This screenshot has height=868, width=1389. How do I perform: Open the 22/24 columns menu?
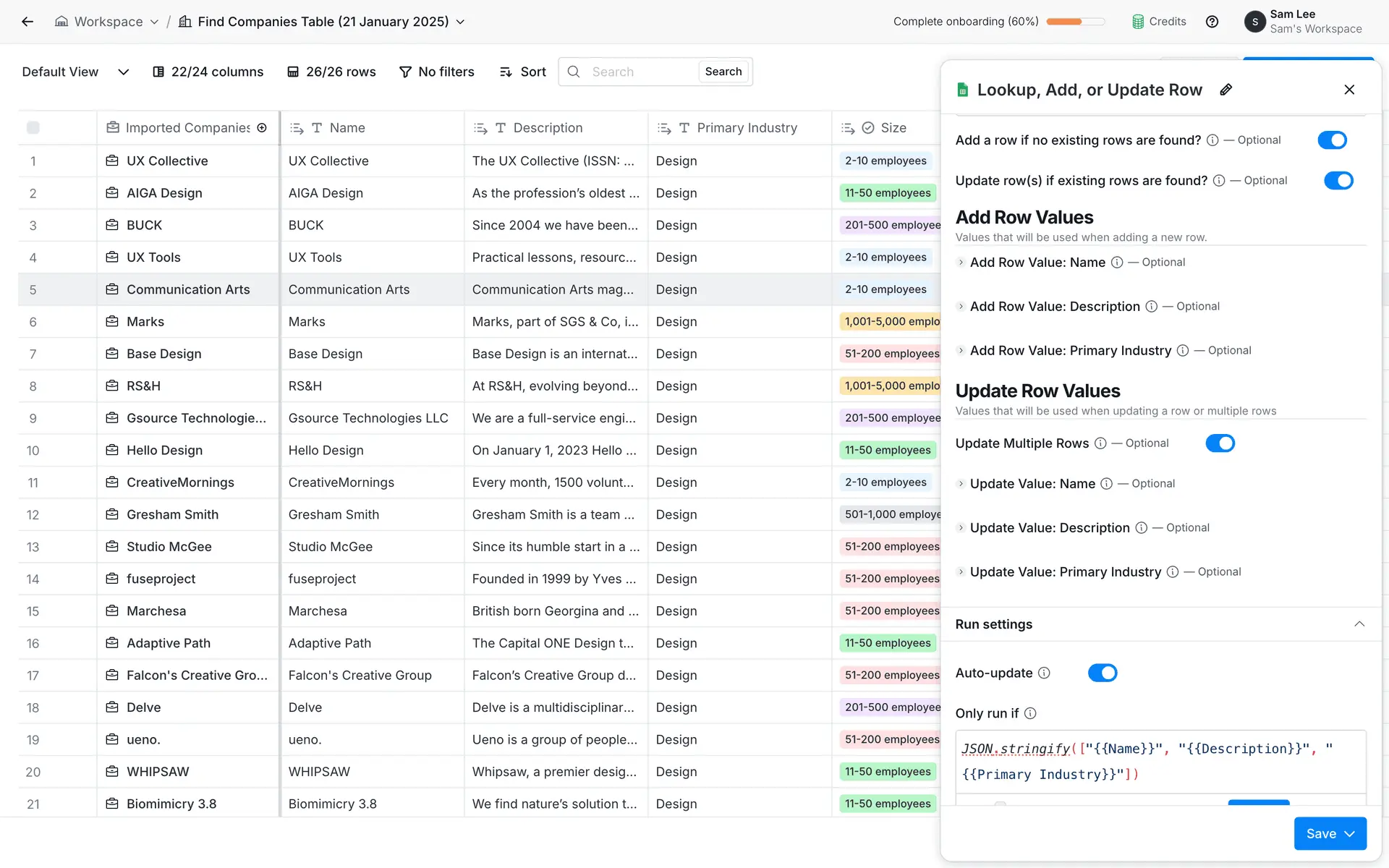click(x=208, y=72)
